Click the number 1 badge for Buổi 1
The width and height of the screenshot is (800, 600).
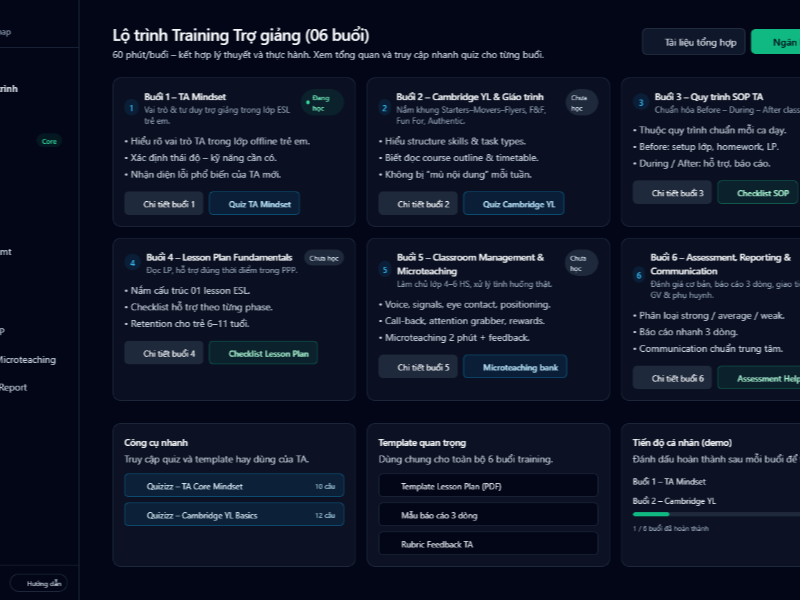(131, 108)
